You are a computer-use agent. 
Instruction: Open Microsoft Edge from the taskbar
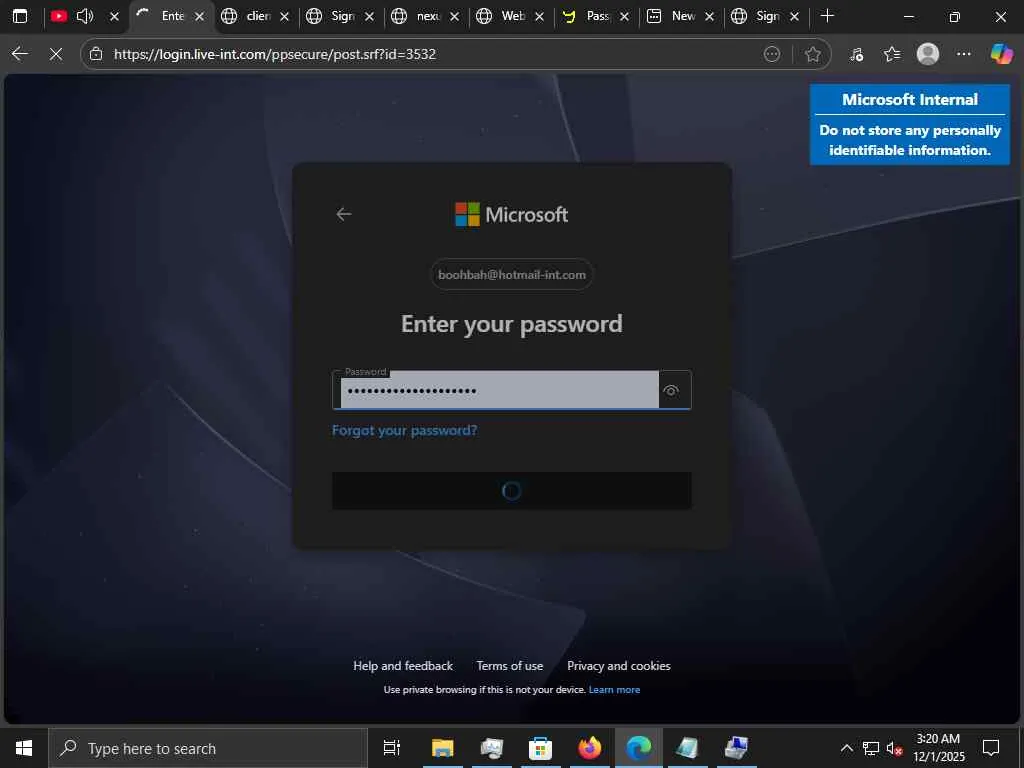[x=639, y=748]
